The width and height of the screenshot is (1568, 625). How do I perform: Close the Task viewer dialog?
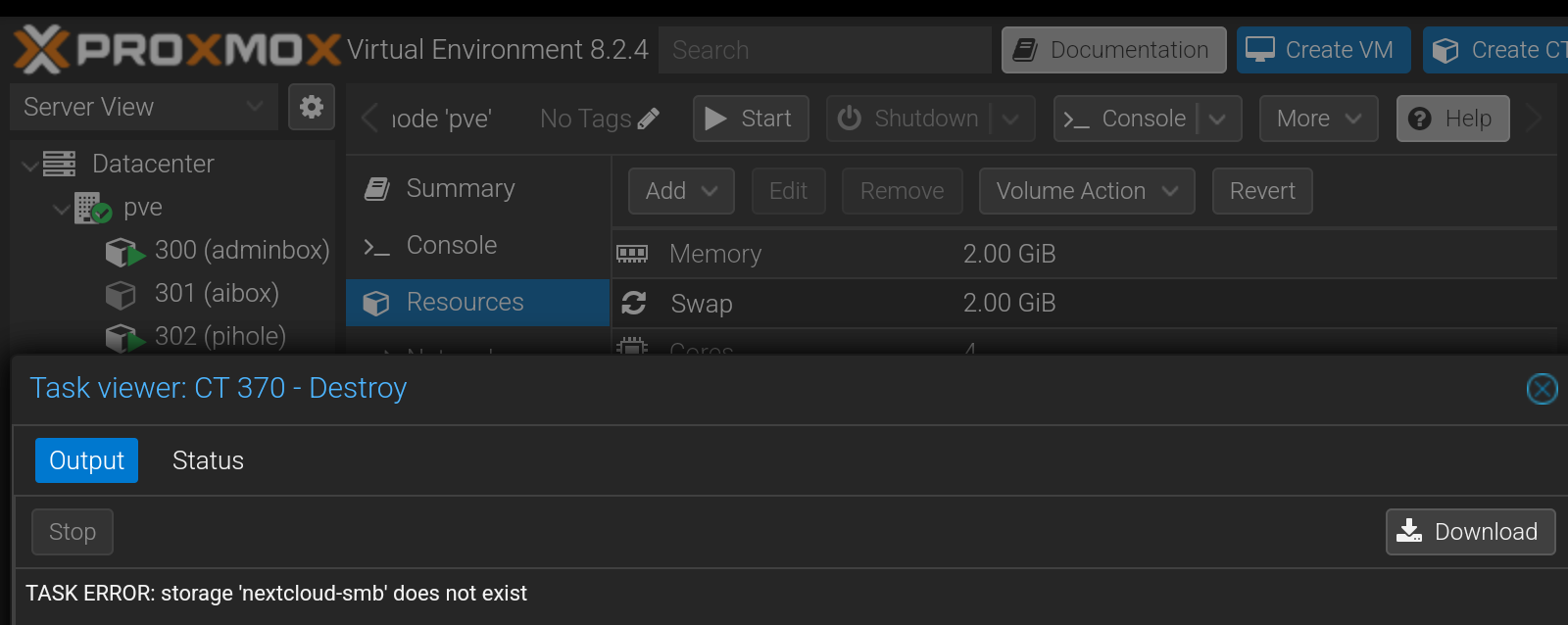click(x=1543, y=389)
